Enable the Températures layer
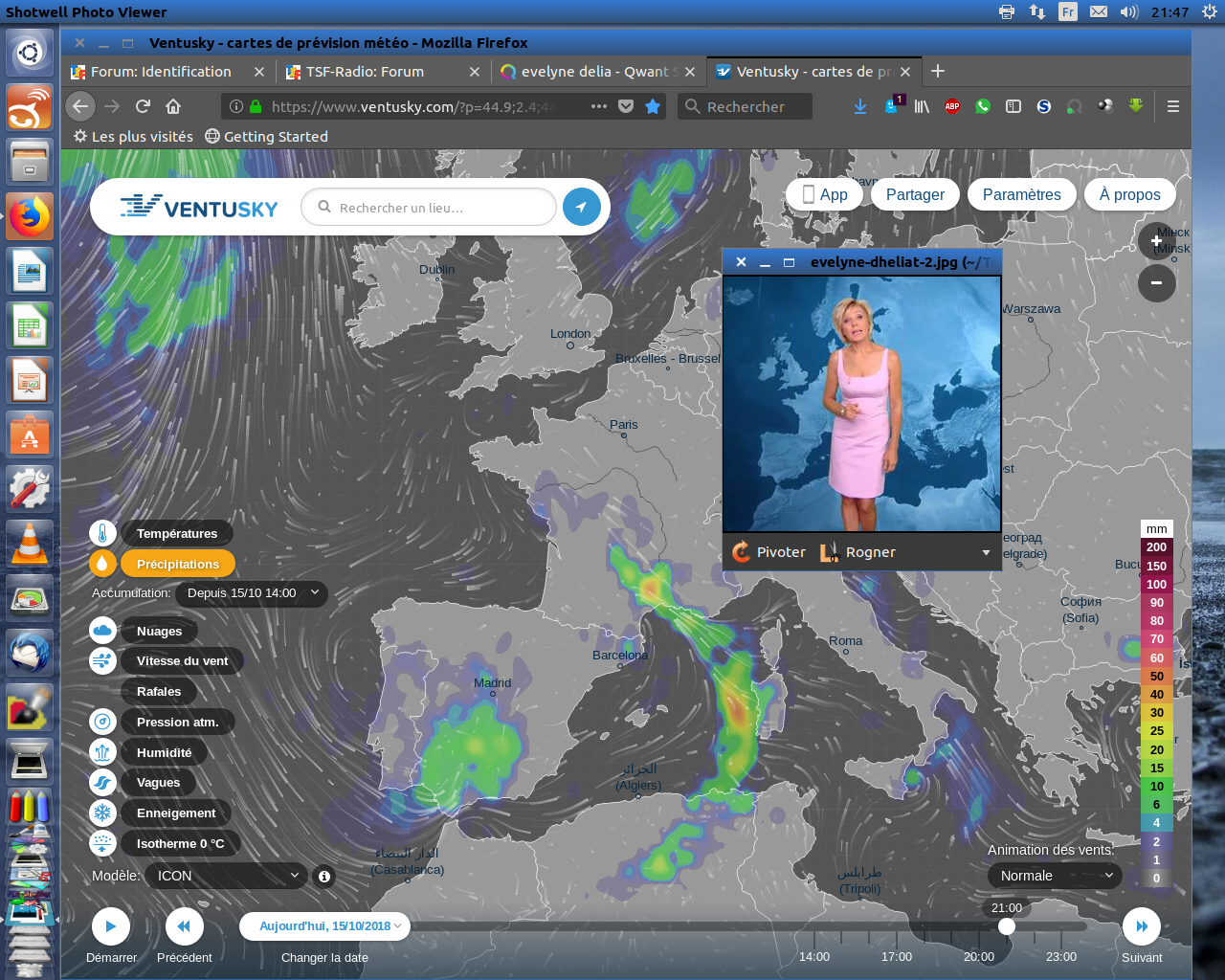 (177, 533)
